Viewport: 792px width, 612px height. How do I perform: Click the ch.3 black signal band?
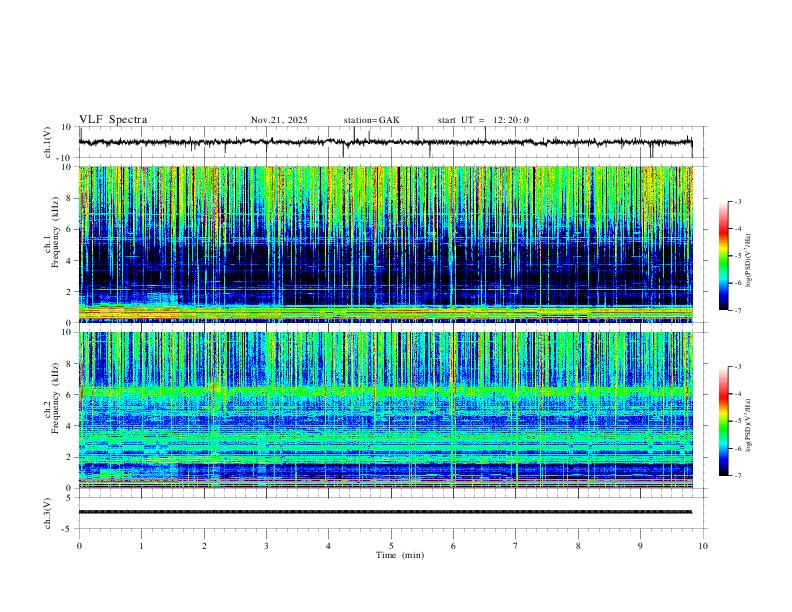[x=385, y=512]
